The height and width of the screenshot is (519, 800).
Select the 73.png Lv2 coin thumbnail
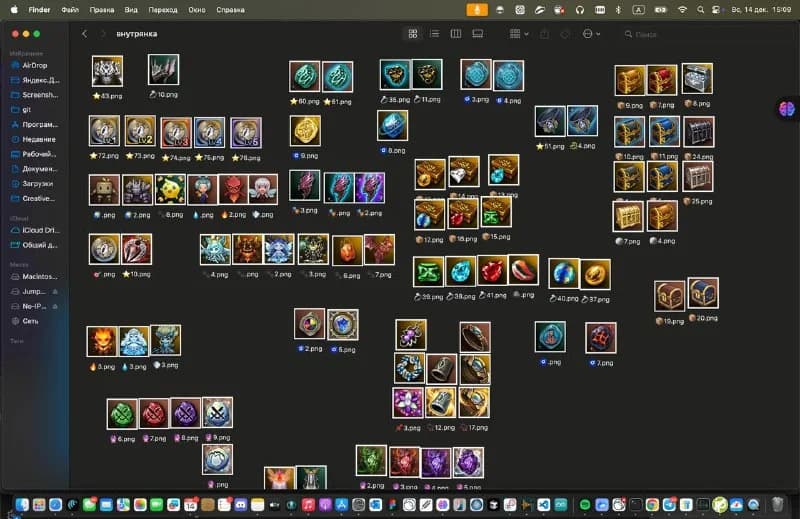140,131
